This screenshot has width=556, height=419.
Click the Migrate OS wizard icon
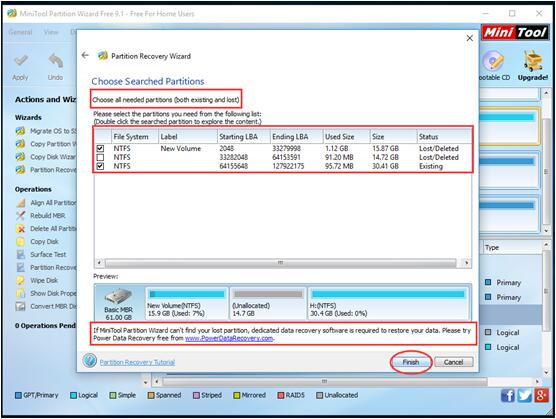click(x=20, y=131)
